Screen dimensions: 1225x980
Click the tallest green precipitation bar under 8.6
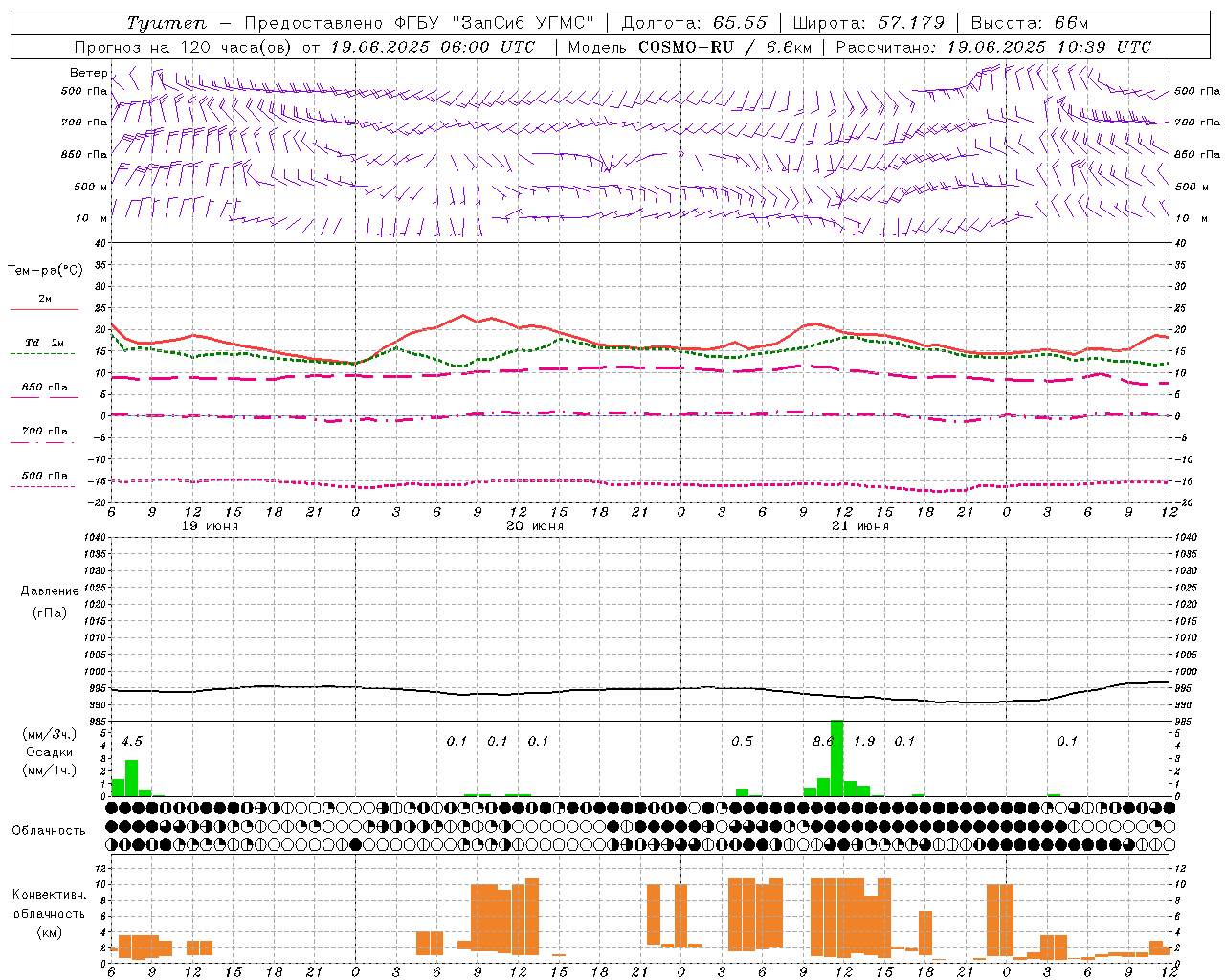point(836,758)
